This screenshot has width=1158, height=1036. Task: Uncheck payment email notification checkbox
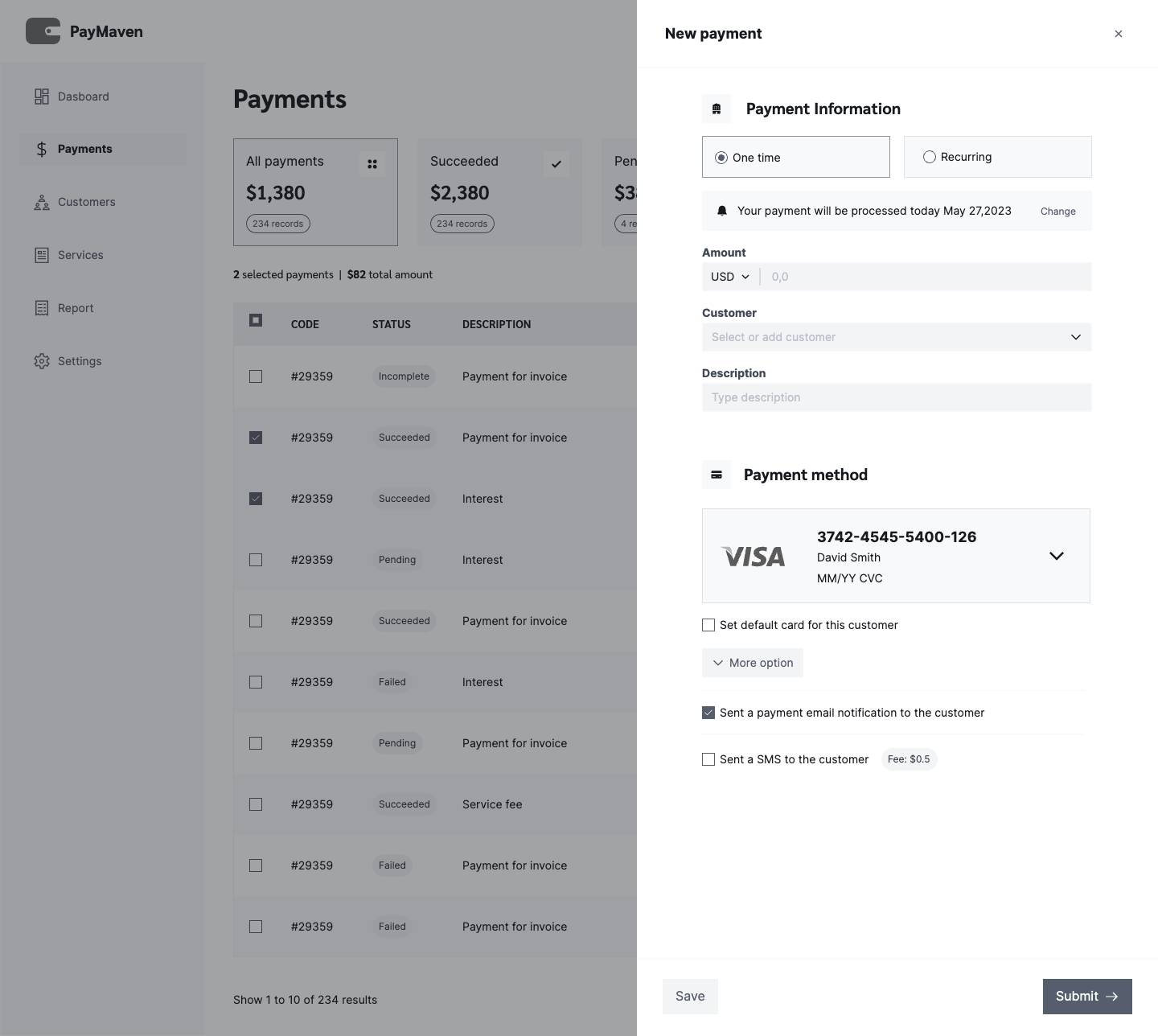click(x=708, y=713)
